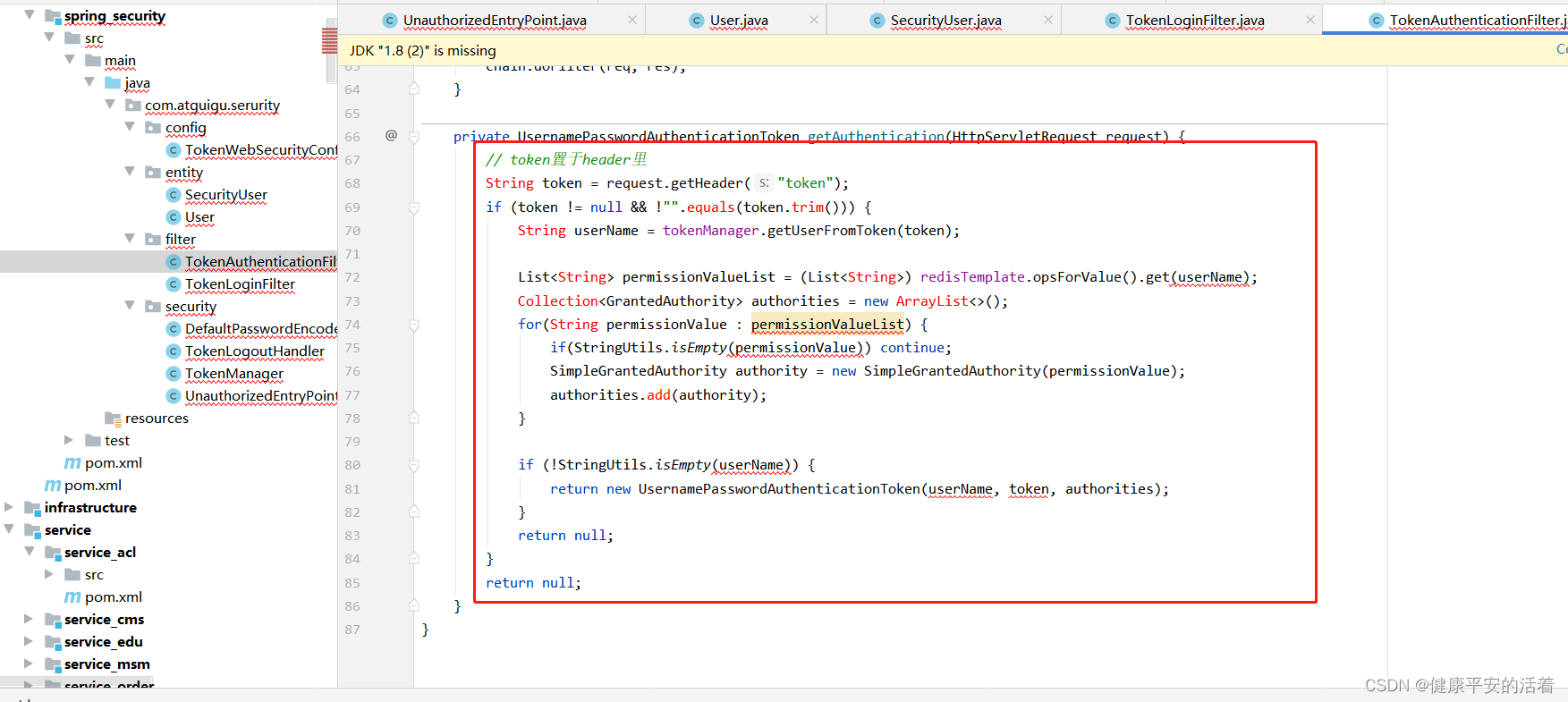Select TokenAuthenticationFilter class in tree
The image size is (1568, 702).
click(x=261, y=261)
